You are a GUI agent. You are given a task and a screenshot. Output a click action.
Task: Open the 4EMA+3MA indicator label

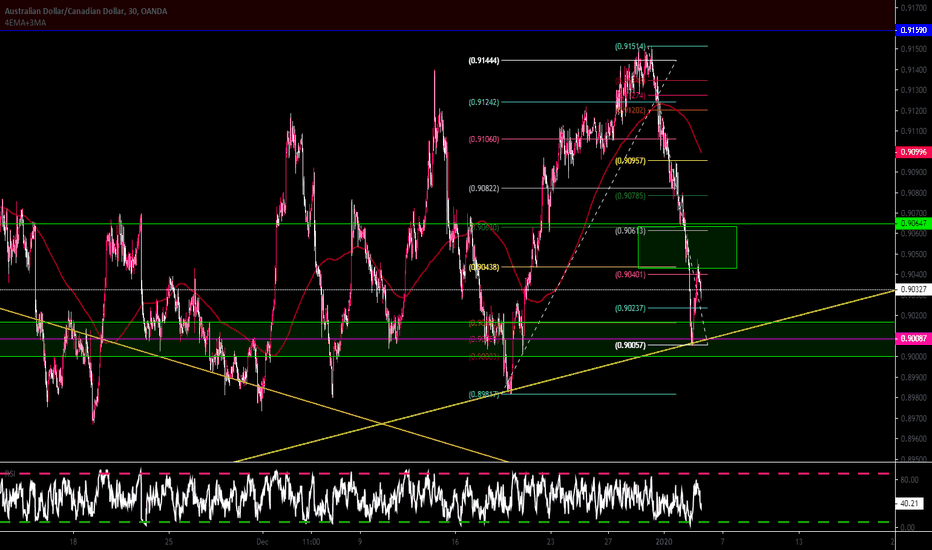pos(26,23)
